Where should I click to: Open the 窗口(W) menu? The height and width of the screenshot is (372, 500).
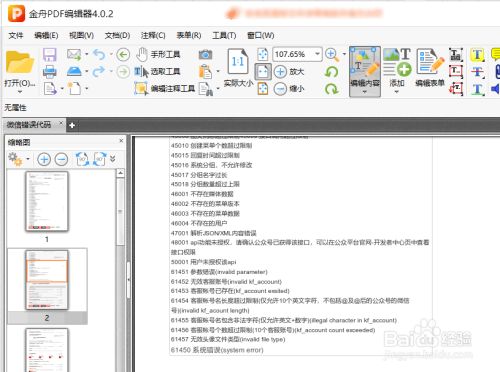261,35
